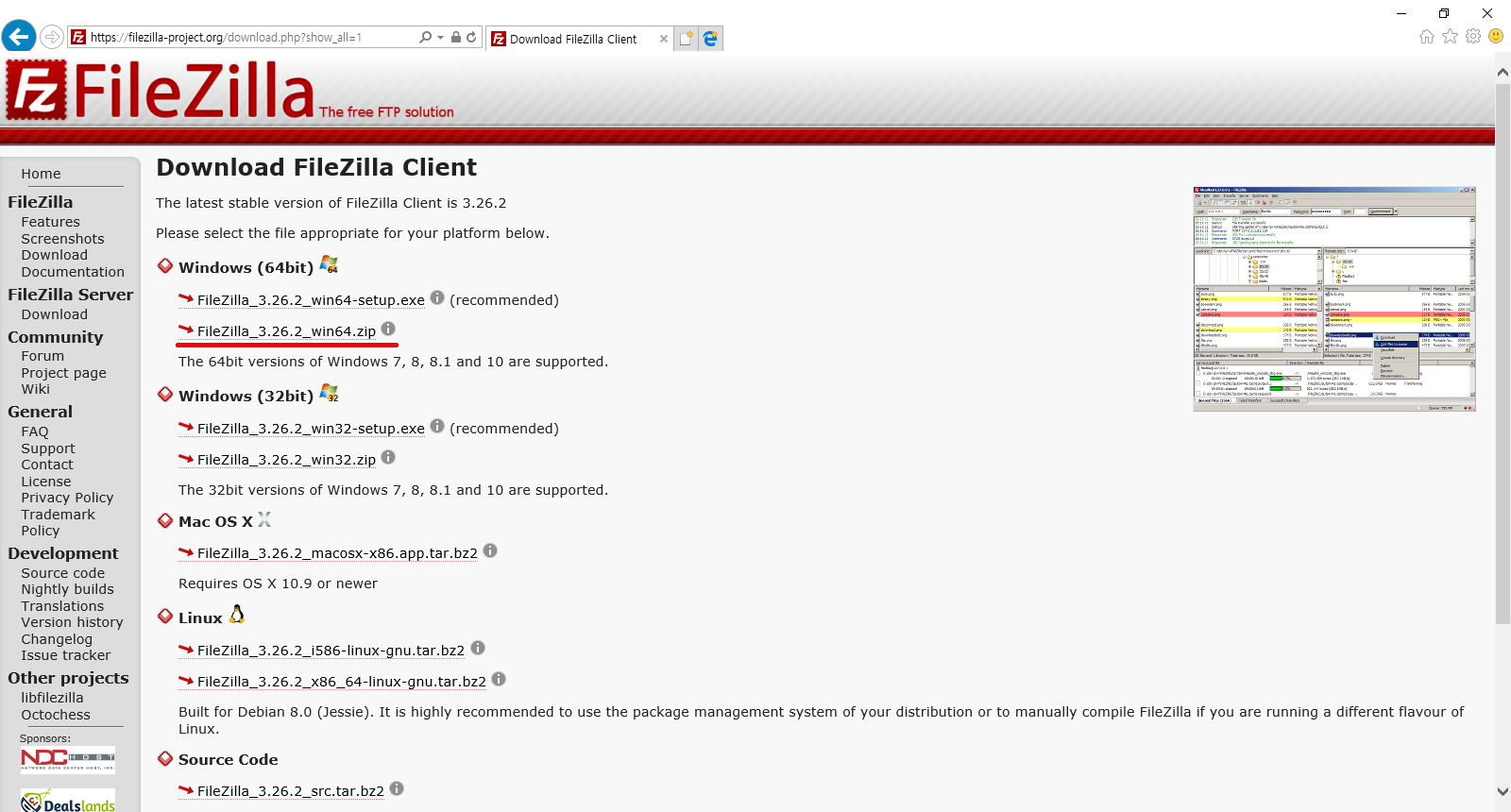
Task: Click the Mac OS X logo icon
Action: pos(264,519)
